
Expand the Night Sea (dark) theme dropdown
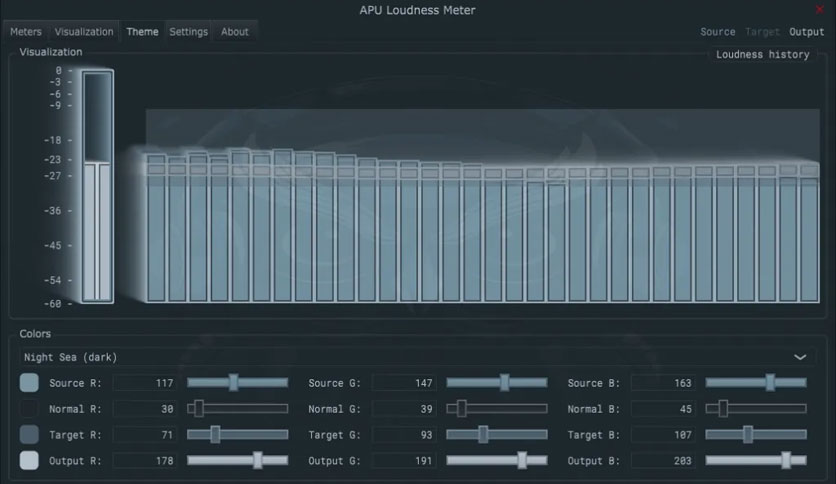(x=416, y=357)
